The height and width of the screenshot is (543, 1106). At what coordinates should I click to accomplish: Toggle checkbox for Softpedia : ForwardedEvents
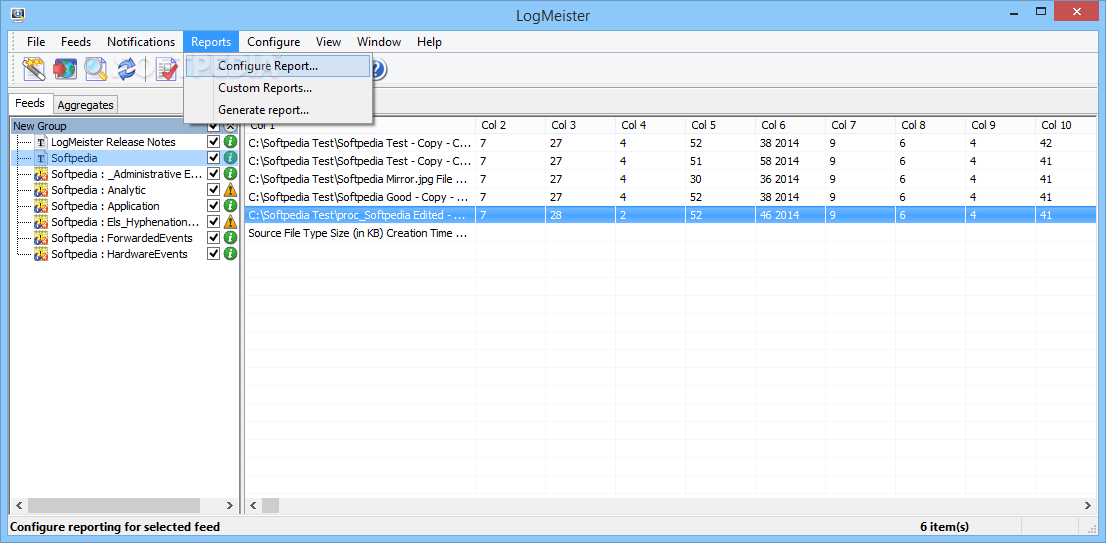click(214, 238)
